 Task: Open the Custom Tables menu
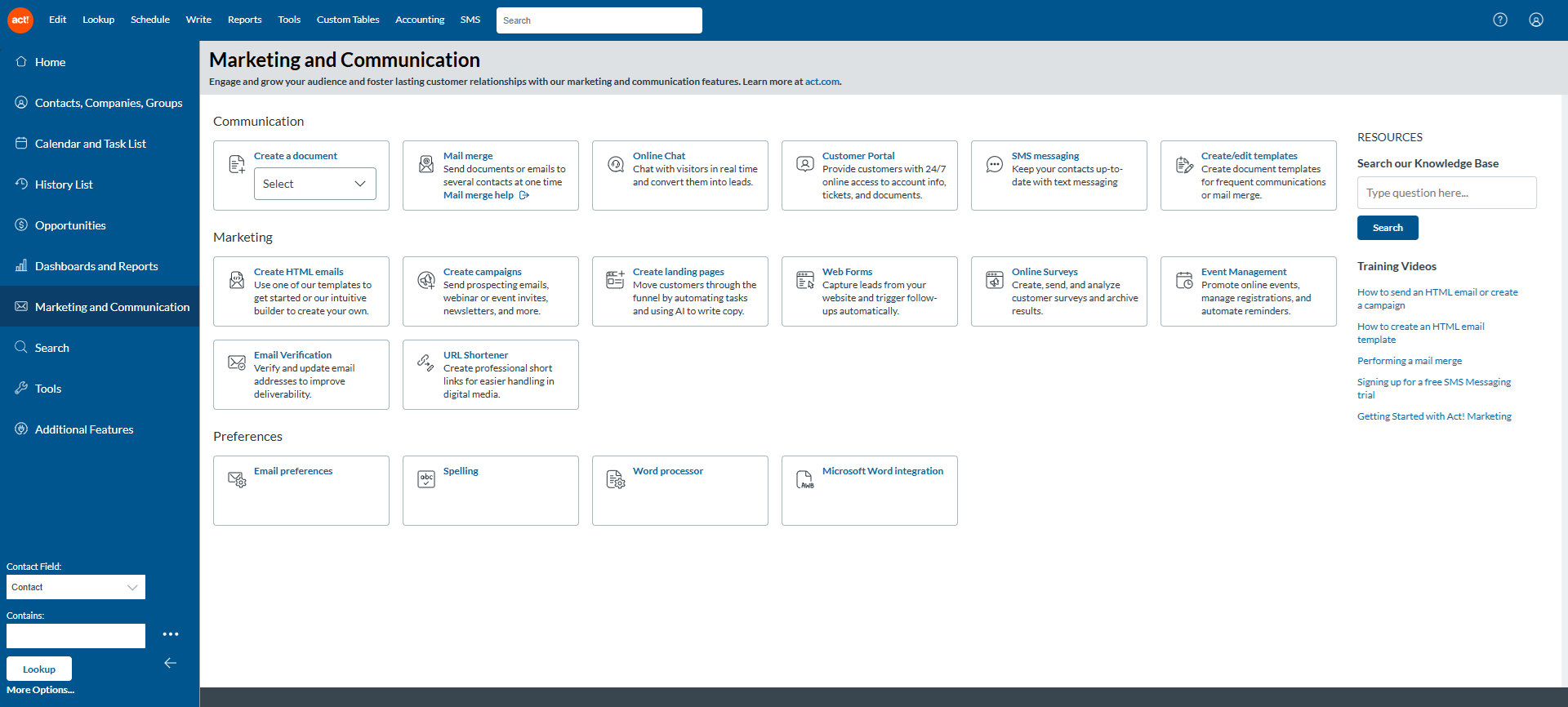coord(348,20)
